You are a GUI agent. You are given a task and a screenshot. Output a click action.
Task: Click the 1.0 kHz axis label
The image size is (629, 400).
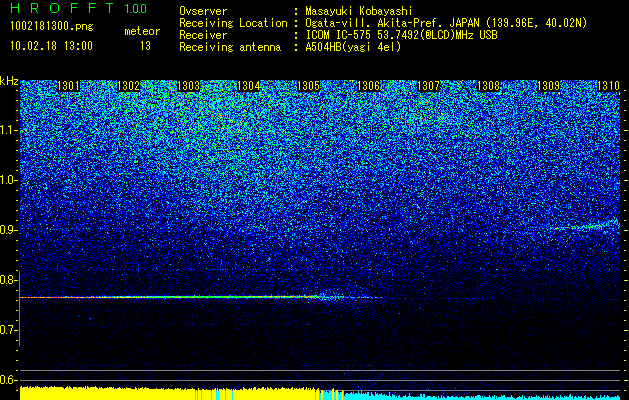pos(8,181)
